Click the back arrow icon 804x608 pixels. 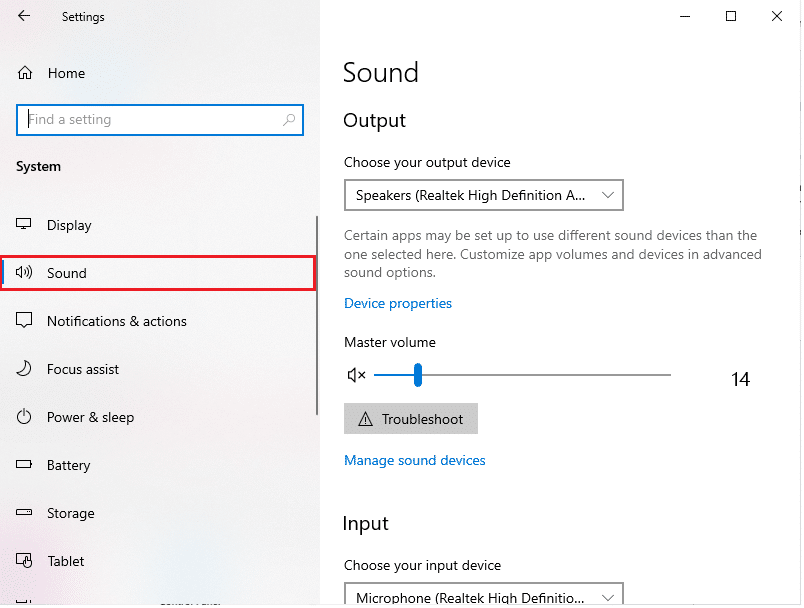click(x=24, y=16)
